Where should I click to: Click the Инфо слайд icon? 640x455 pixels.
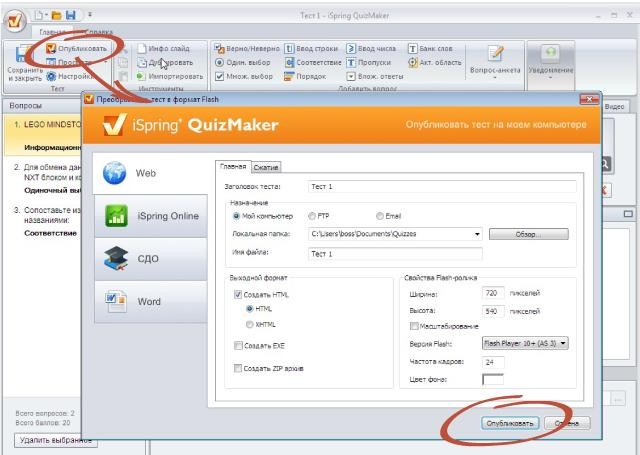[142, 49]
